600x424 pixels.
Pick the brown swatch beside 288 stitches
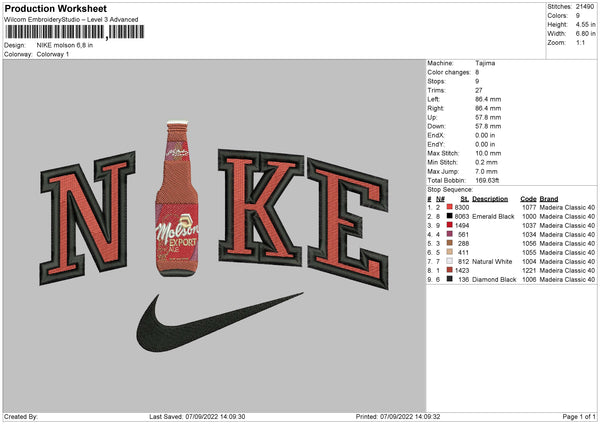(x=450, y=243)
